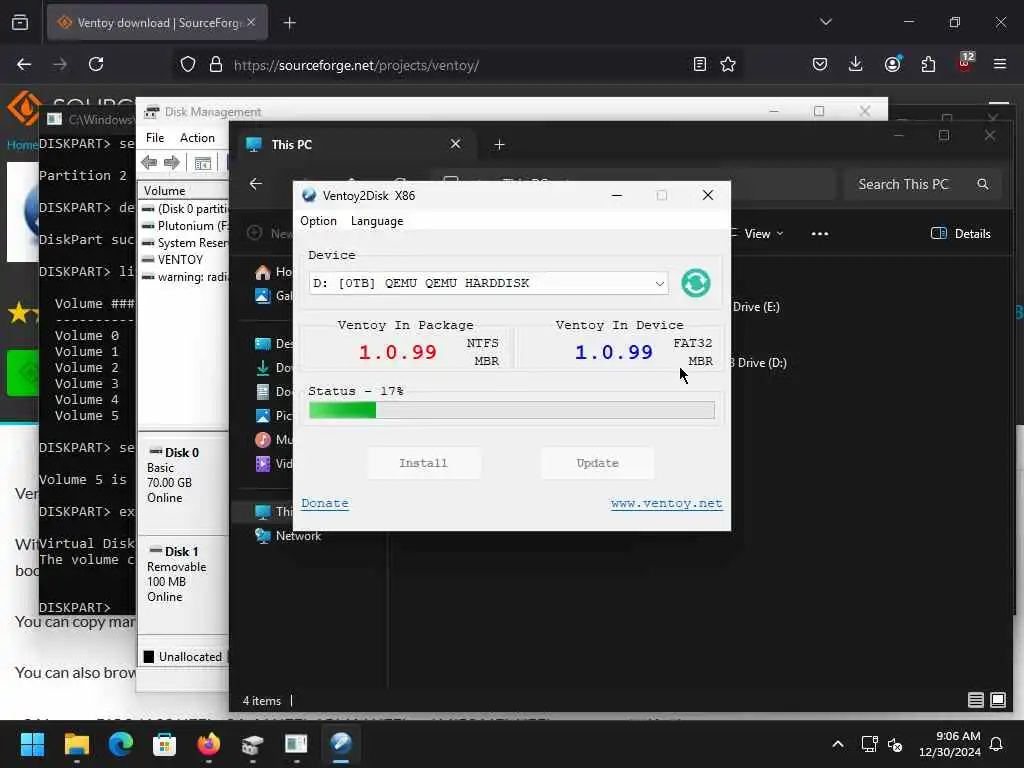This screenshot has width=1024, height=768.
Task: Open the Device dropdown in Ventoy2Disk
Action: 488,283
